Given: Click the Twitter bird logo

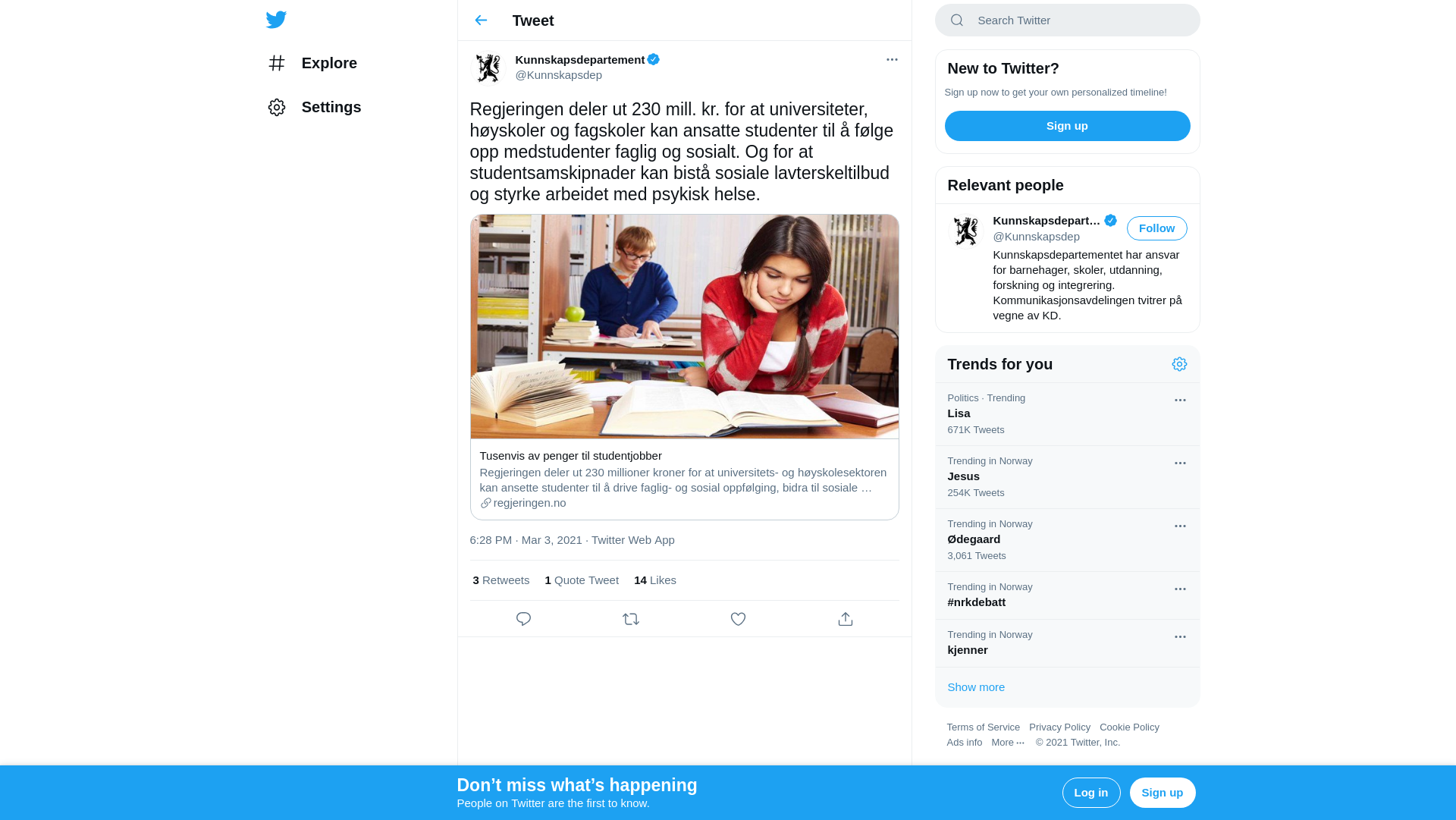Looking at the screenshot, I should [276, 20].
